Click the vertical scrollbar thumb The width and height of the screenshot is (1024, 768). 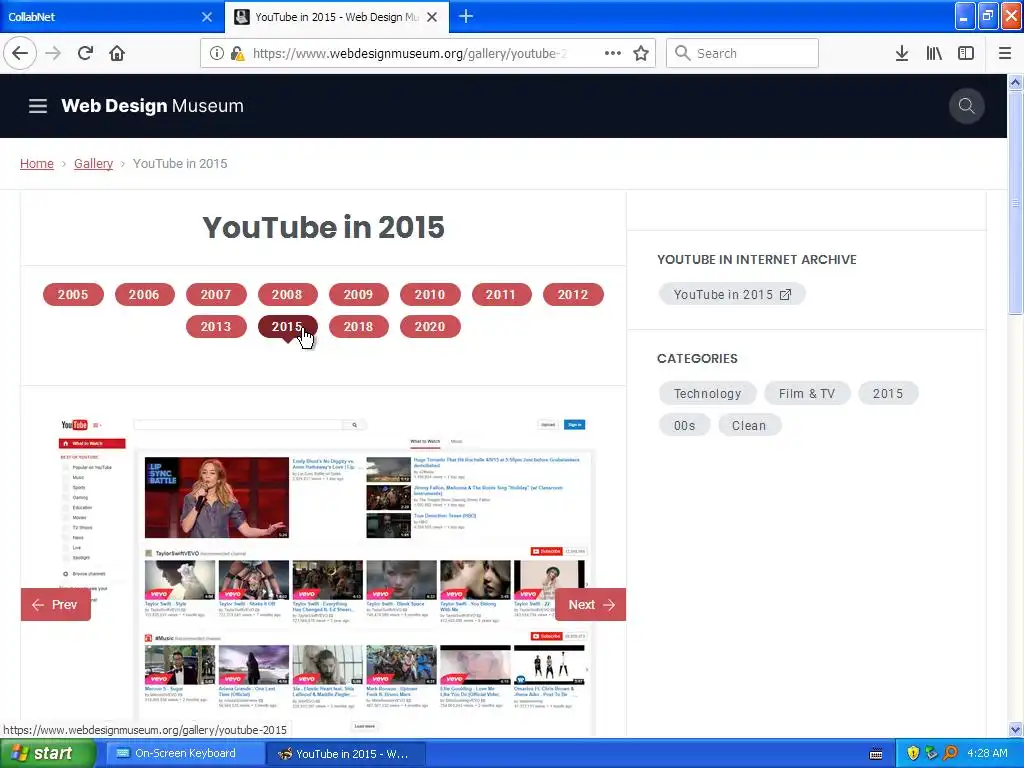tap(1015, 202)
